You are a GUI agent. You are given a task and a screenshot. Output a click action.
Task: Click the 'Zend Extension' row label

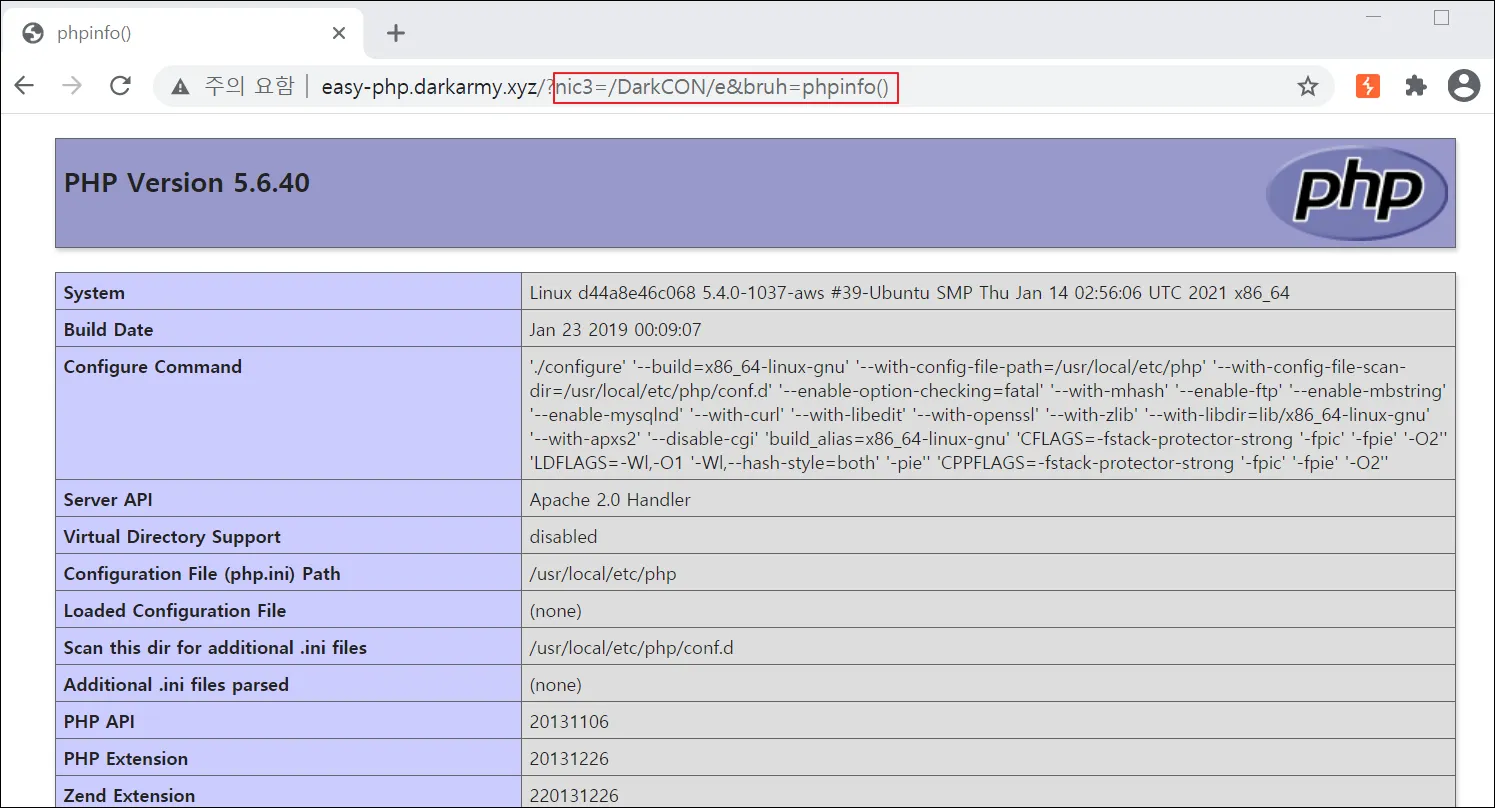click(x=130, y=796)
